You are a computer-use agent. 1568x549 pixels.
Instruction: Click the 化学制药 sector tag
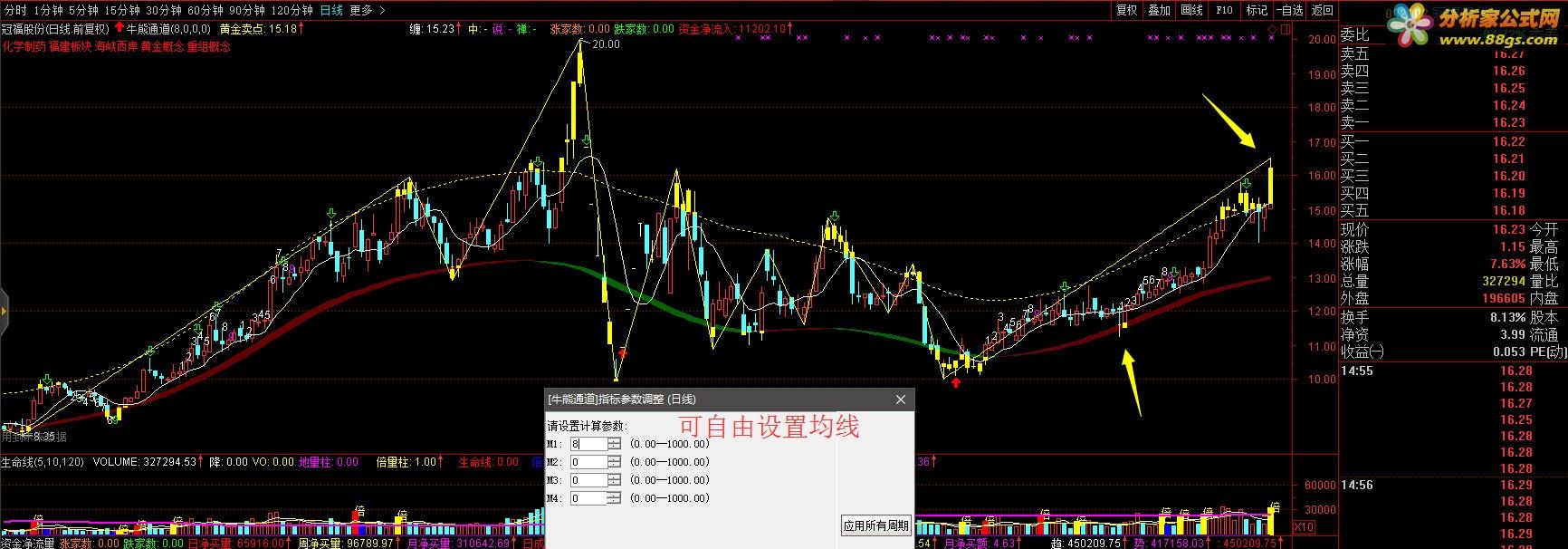(x=24, y=46)
